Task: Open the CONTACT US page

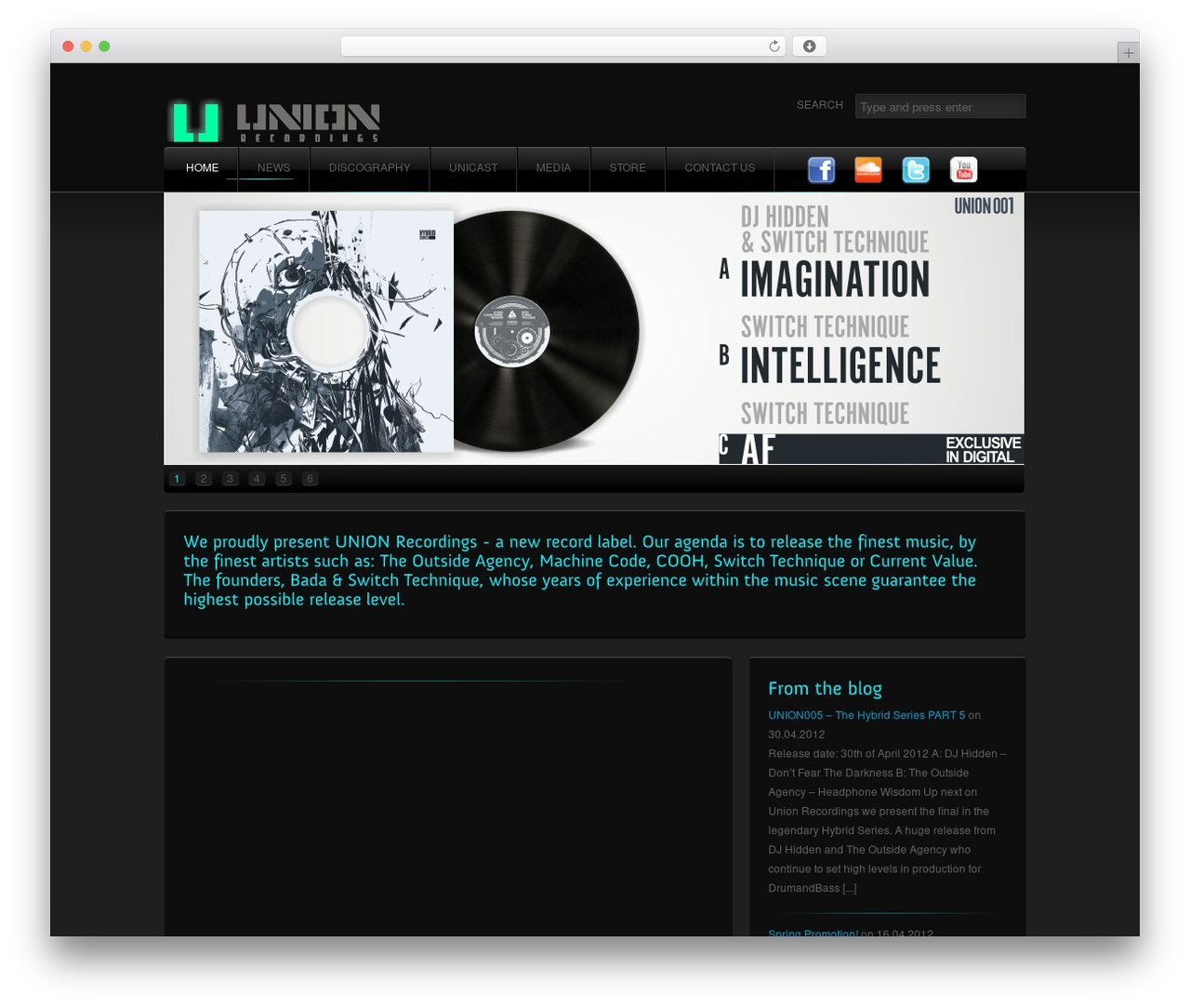Action: click(x=720, y=168)
